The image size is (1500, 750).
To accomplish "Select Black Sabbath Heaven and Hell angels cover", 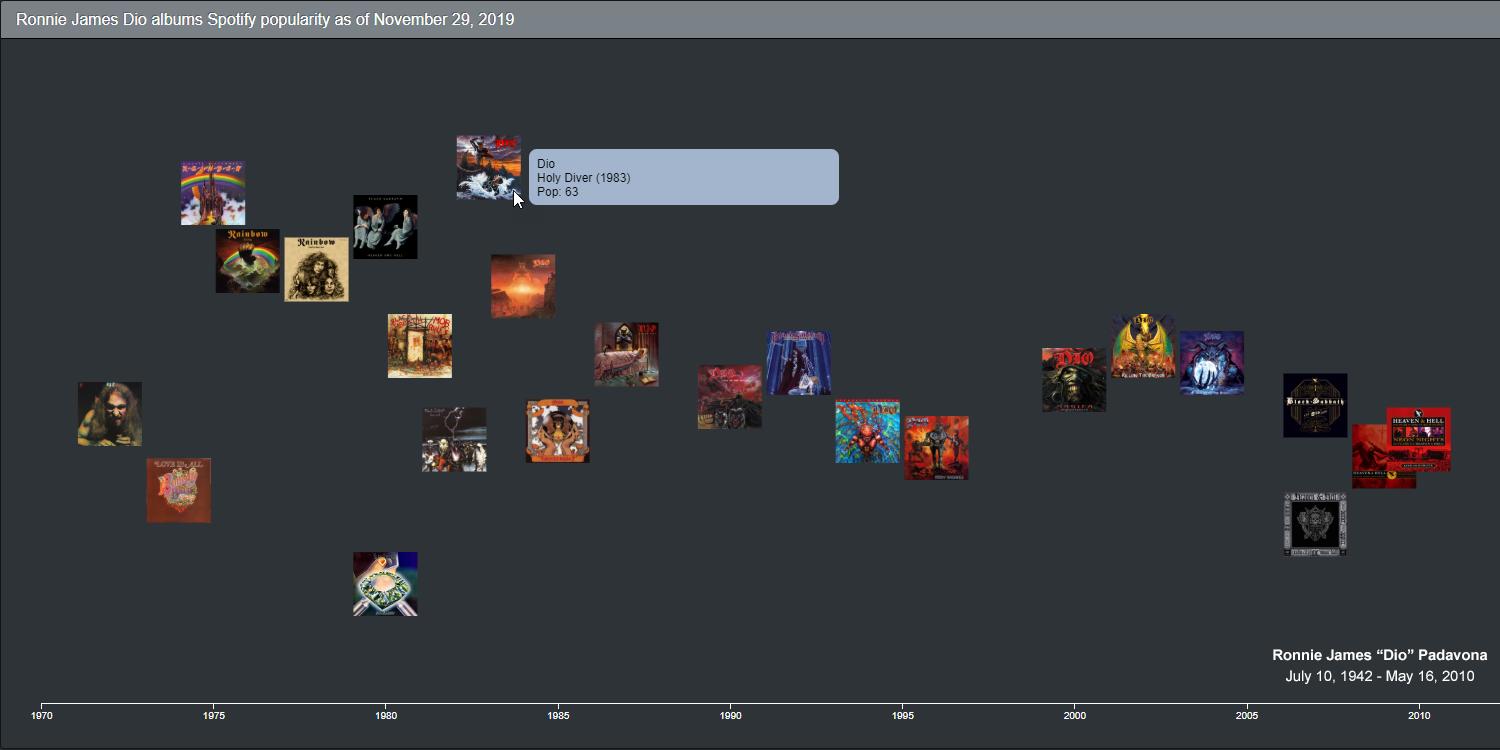I will click(x=385, y=227).
